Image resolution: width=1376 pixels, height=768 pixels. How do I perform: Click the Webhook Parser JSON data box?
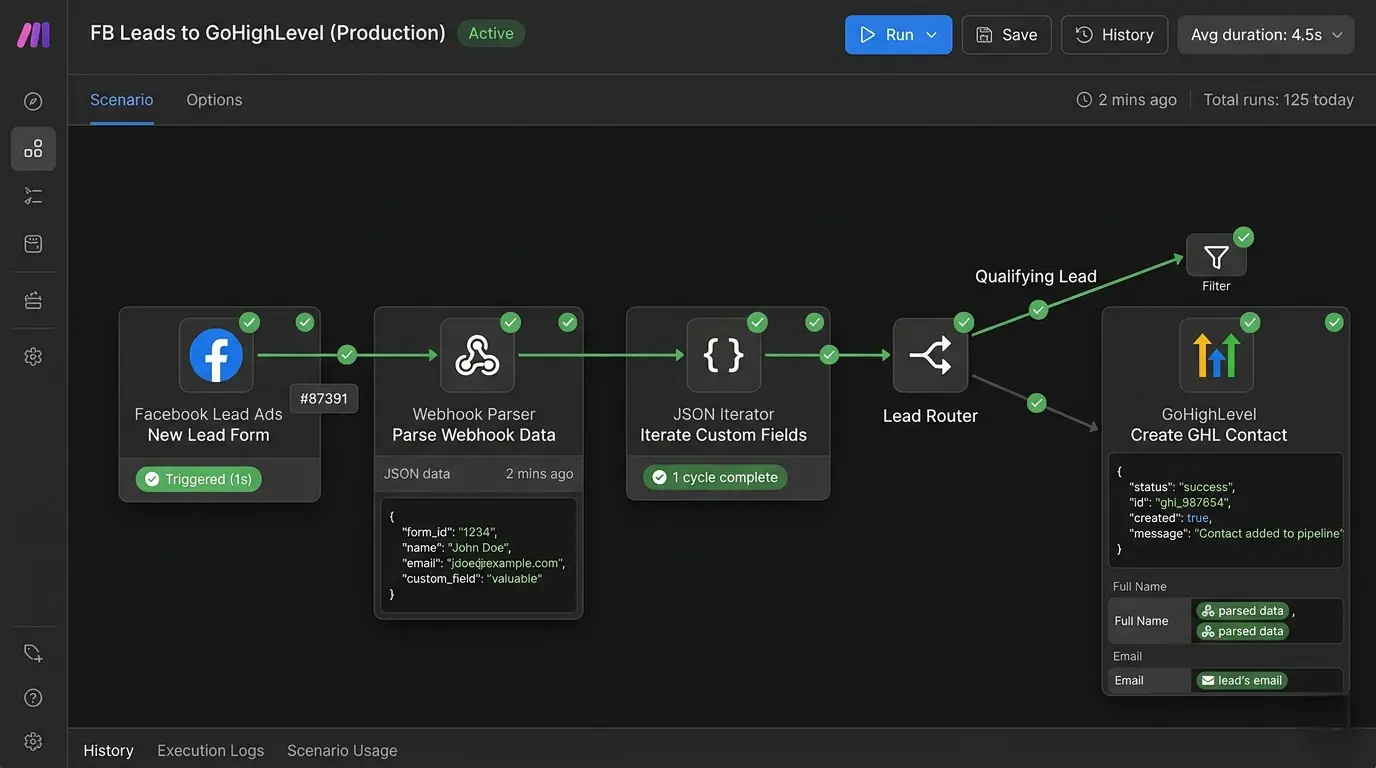point(479,555)
